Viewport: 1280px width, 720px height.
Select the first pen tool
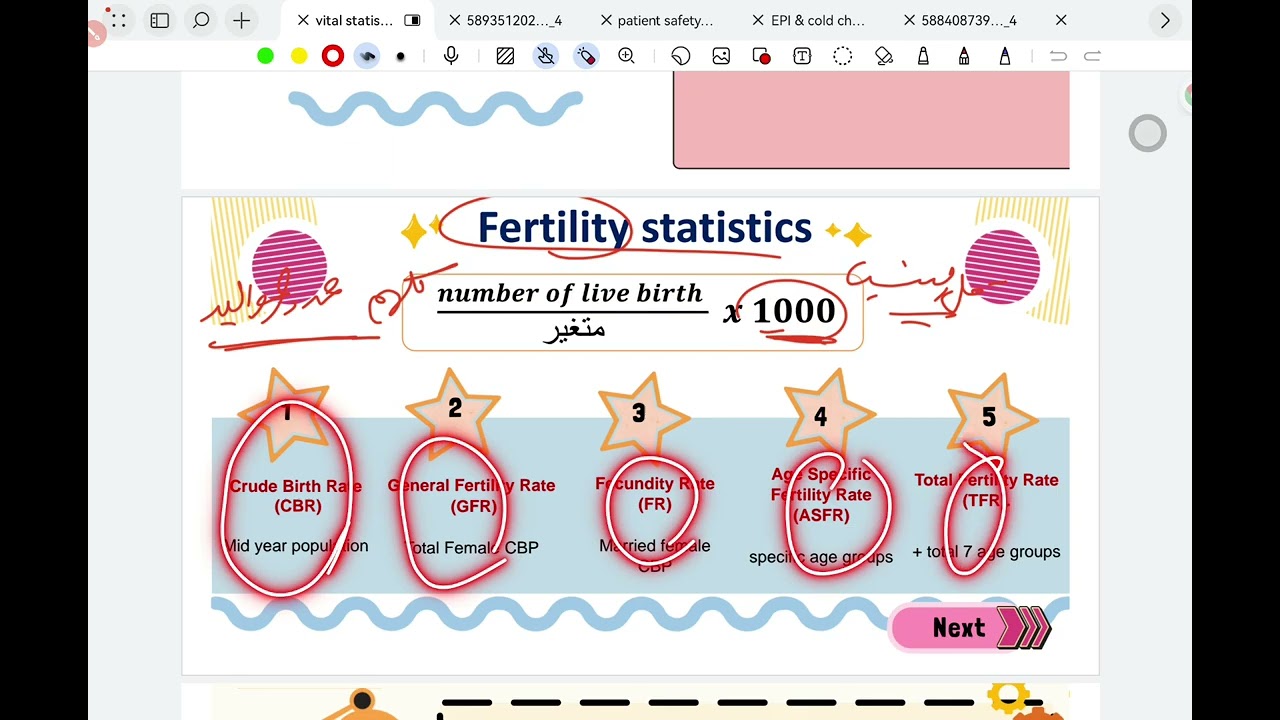tap(923, 56)
